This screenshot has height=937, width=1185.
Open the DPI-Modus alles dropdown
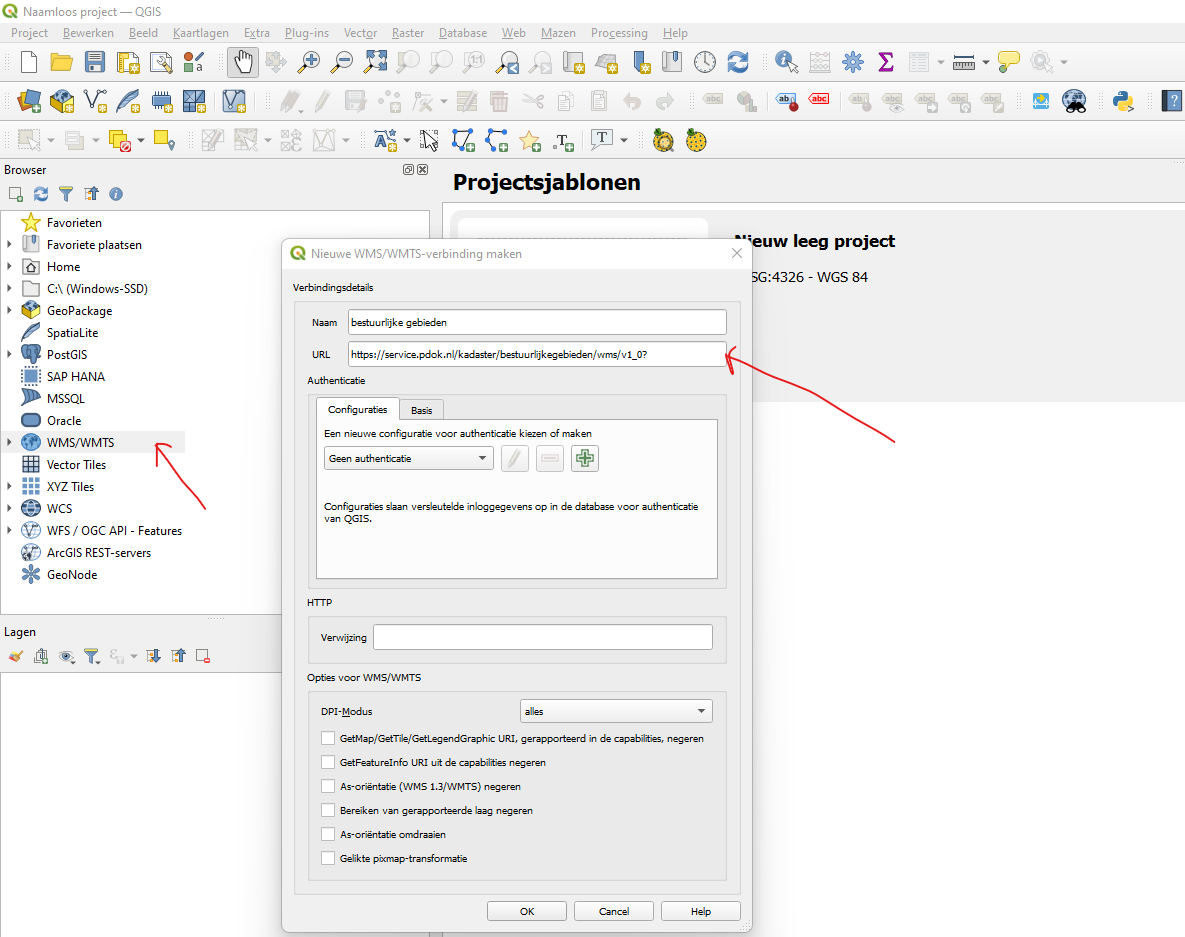click(616, 711)
